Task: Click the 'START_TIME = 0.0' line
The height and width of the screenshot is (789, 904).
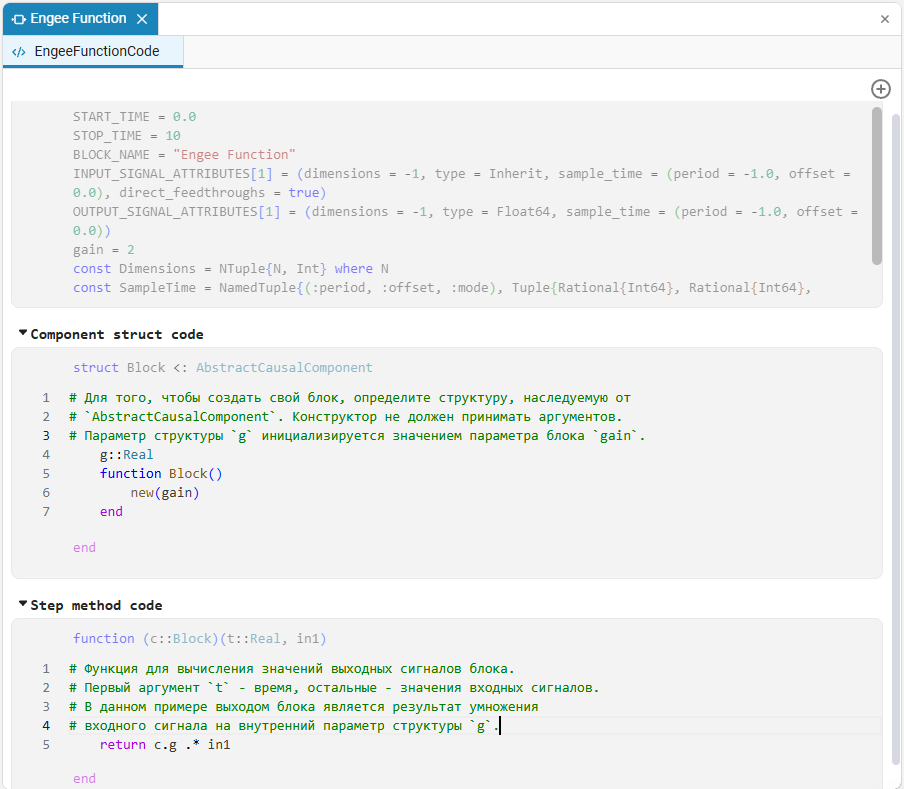Action: (134, 116)
